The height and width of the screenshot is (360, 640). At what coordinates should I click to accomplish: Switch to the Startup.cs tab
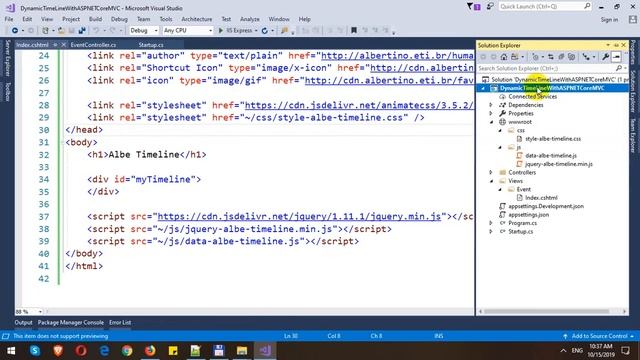[151, 45]
